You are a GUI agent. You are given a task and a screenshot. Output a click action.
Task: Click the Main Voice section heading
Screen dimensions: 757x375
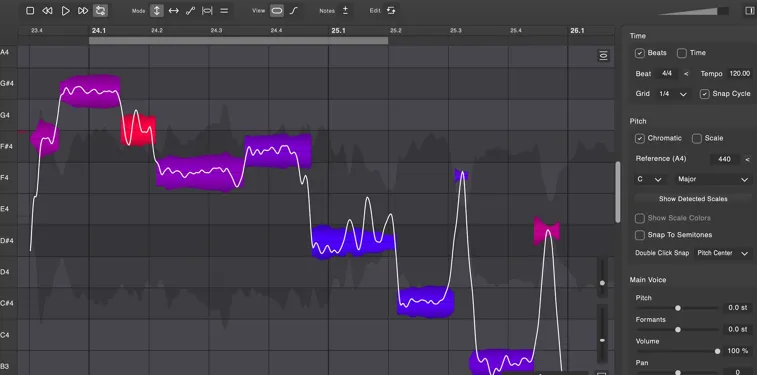(648, 280)
